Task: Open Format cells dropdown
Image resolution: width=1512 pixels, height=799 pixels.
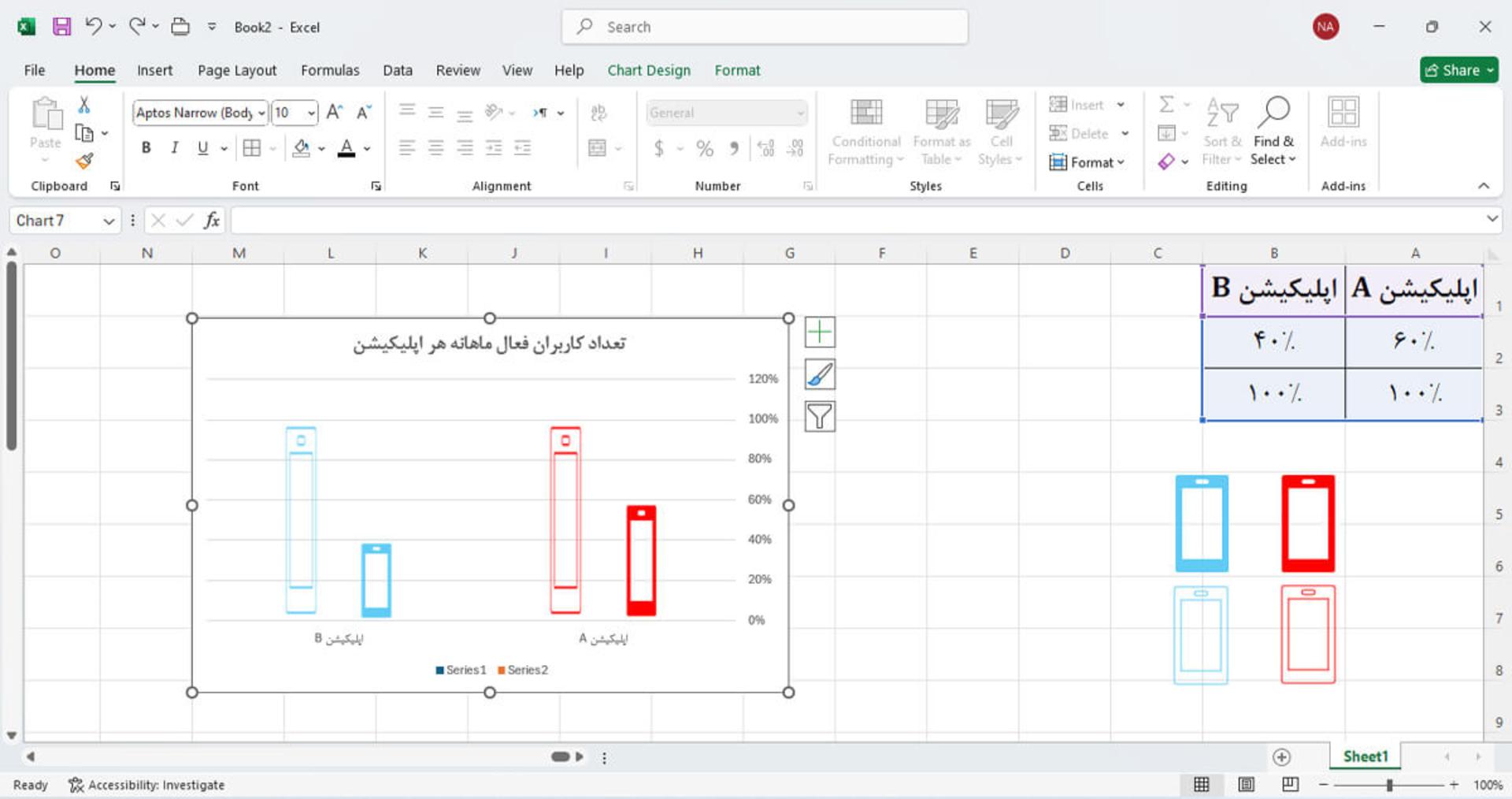Action: [x=1088, y=162]
